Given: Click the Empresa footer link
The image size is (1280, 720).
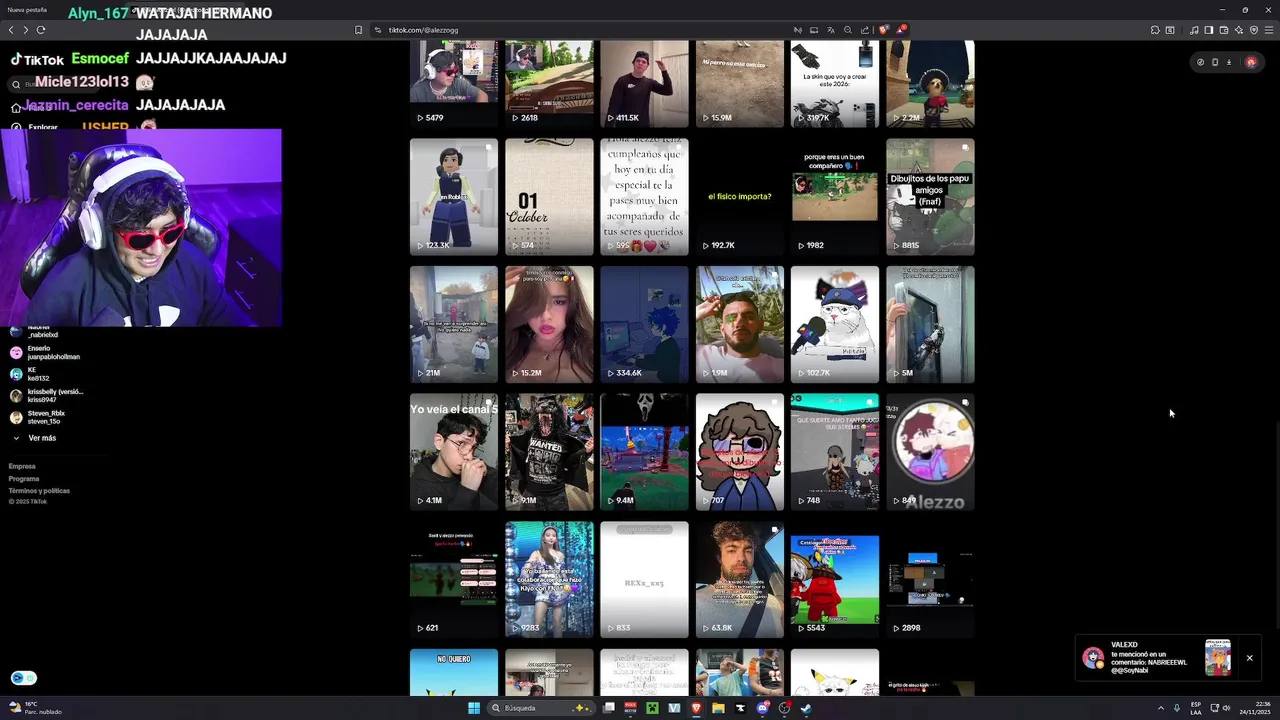Looking at the screenshot, I should click(22, 466).
